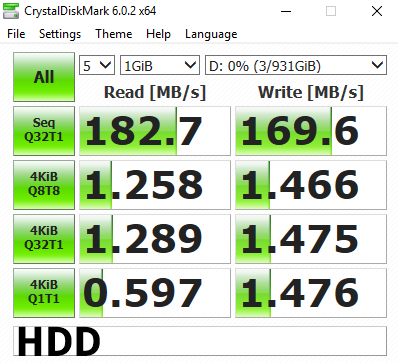Viewport: 398px width, 363px height.
Task: Click the 4KiB Q1T1 write value 1.476
Action: (311, 293)
